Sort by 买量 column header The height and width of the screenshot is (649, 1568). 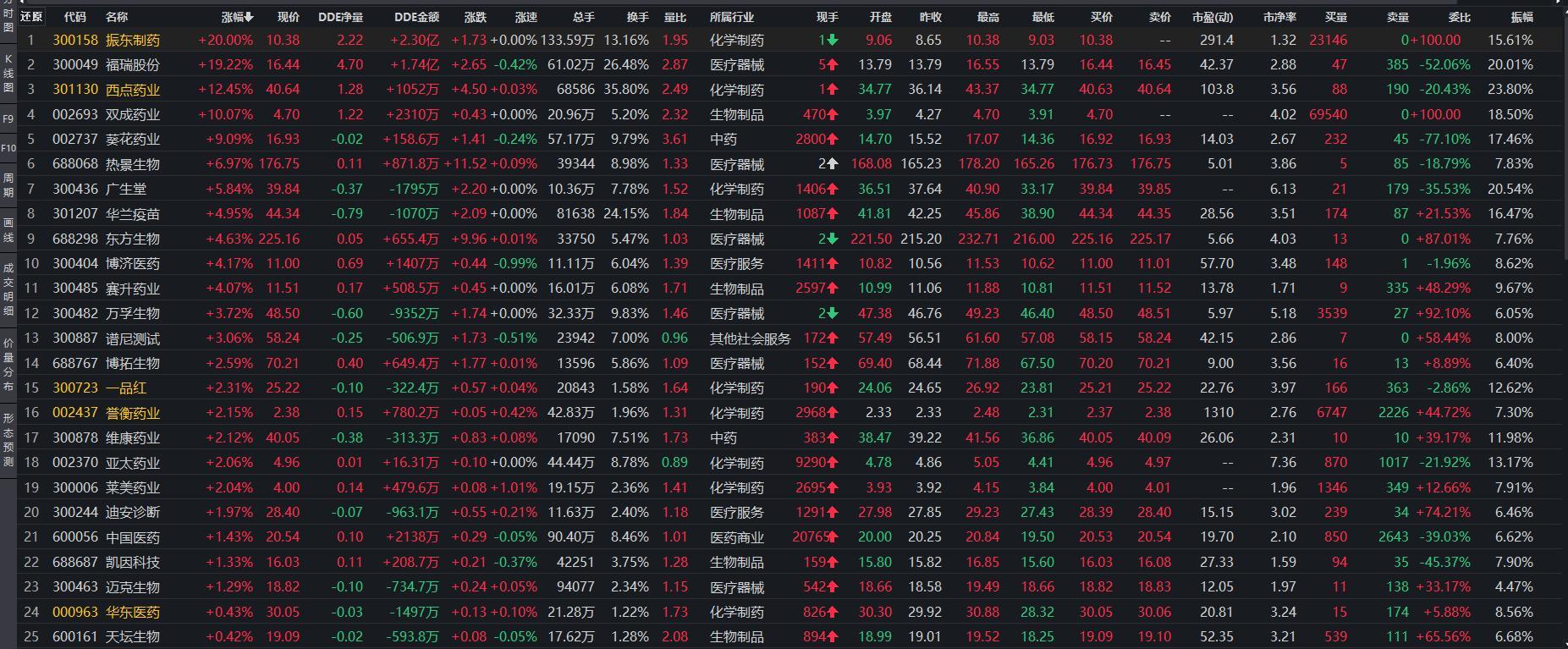(1335, 17)
